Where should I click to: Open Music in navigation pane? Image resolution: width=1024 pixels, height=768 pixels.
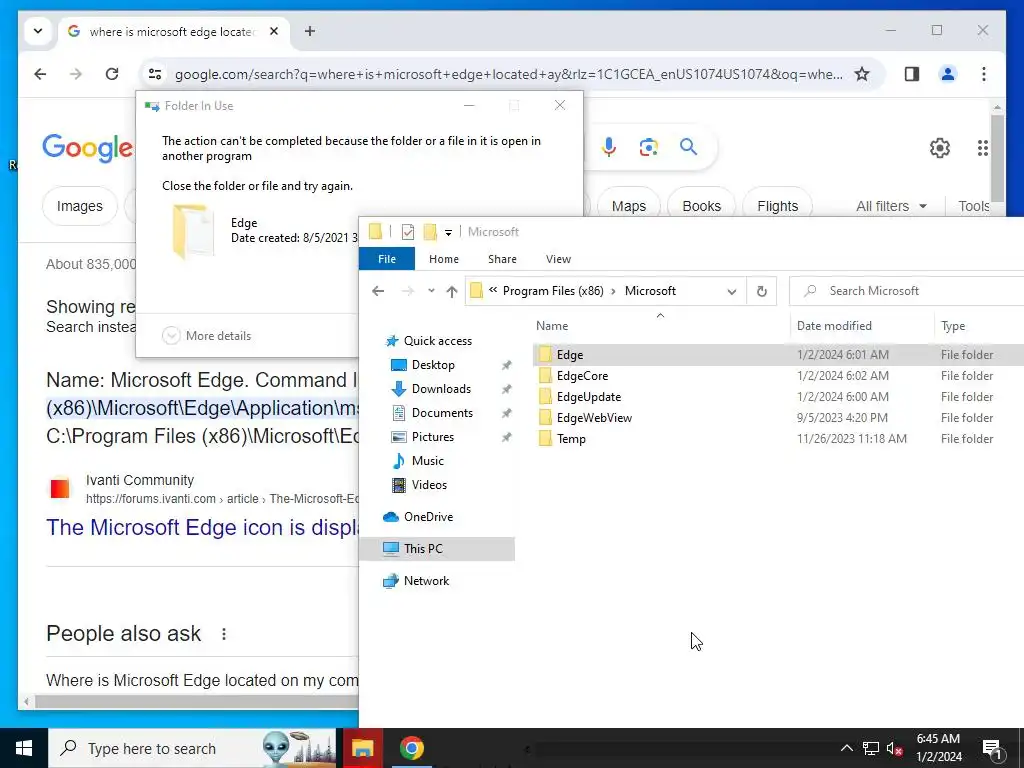(x=427, y=461)
